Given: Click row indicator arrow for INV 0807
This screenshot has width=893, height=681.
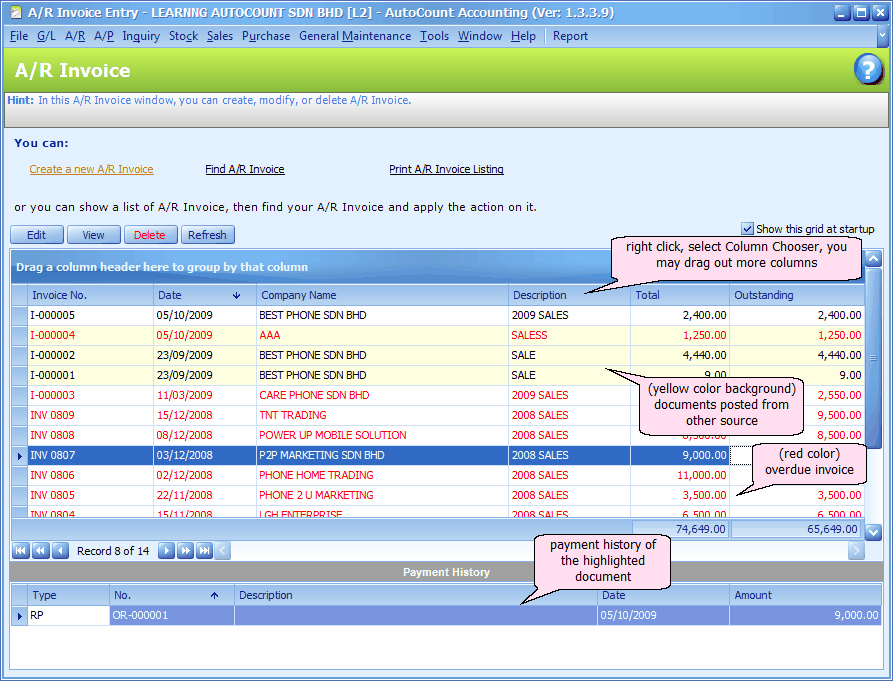Looking at the screenshot, I should tap(19, 456).
